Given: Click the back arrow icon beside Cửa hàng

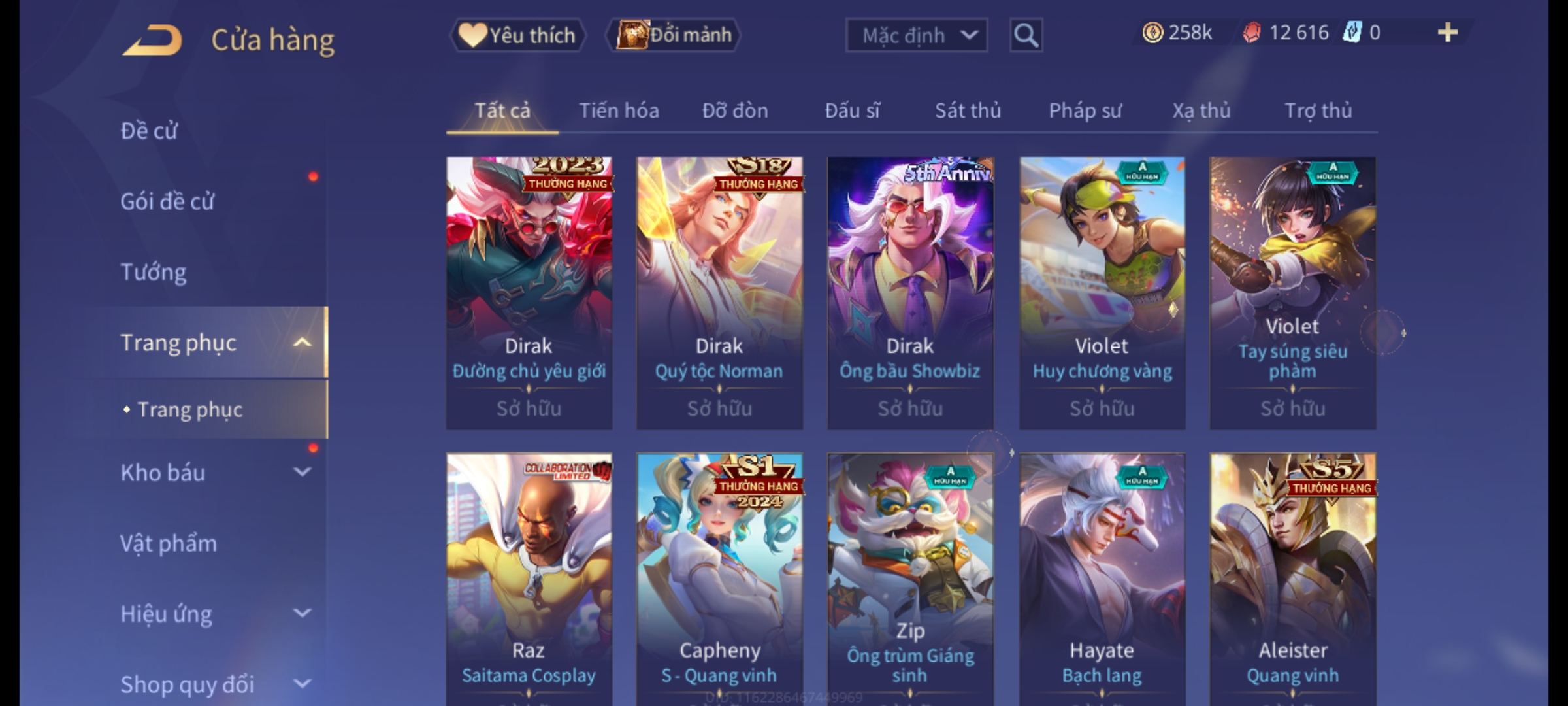Looking at the screenshot, I should click(x=152, y=40).
